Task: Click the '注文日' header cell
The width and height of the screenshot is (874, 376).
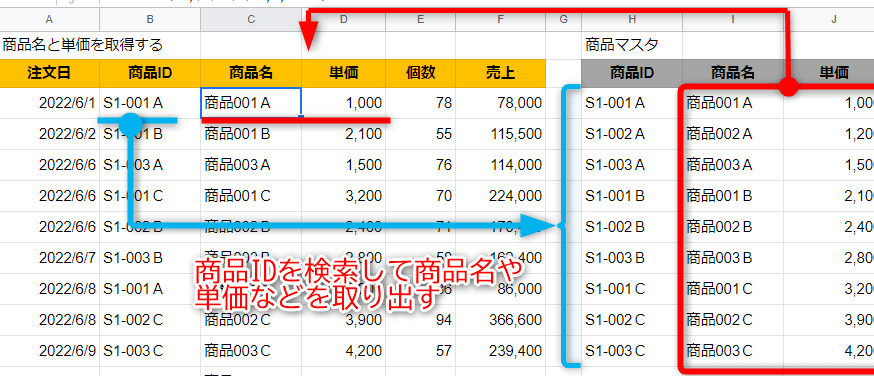Action: [50, 72]
